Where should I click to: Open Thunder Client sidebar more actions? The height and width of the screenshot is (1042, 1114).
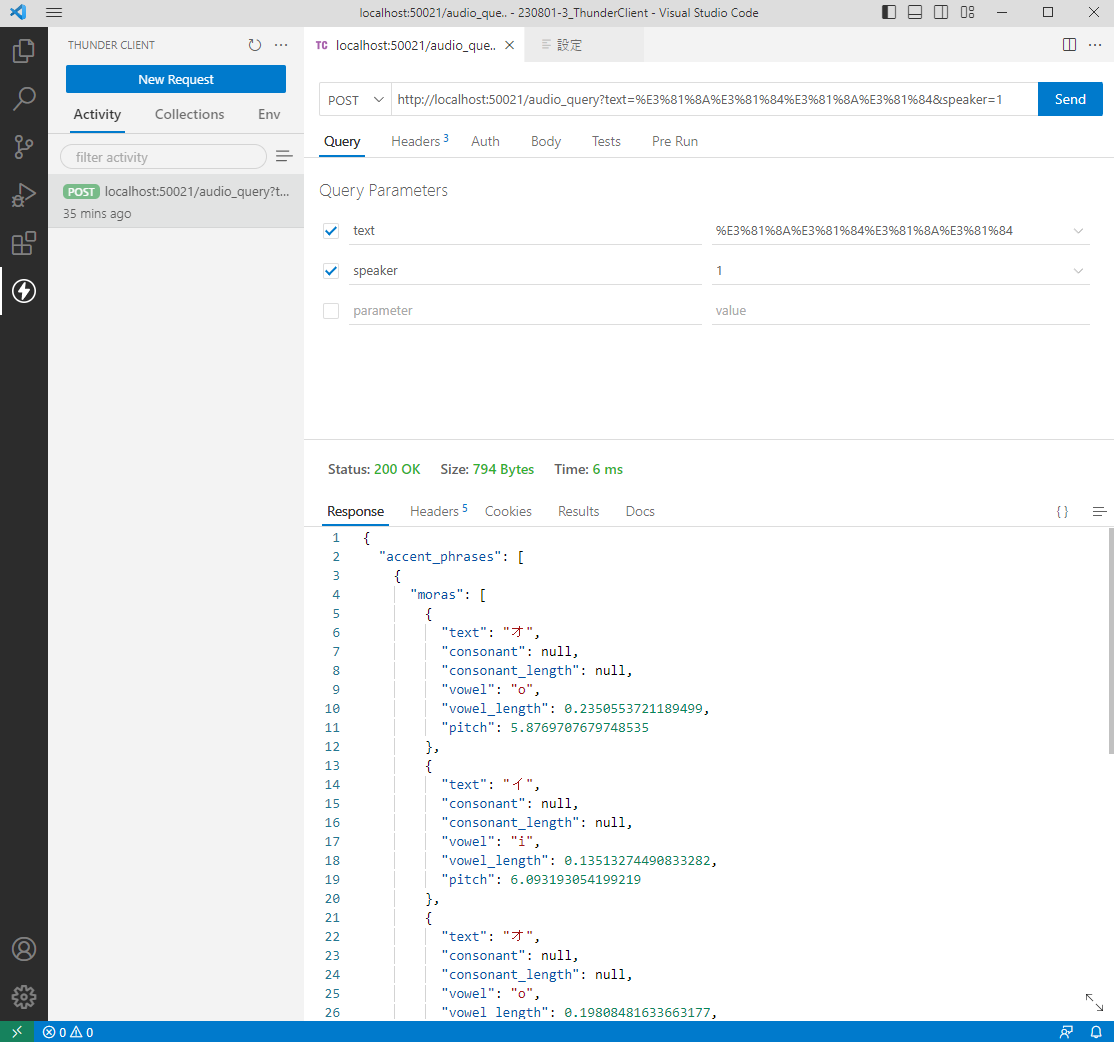click(x=281, y=45)
